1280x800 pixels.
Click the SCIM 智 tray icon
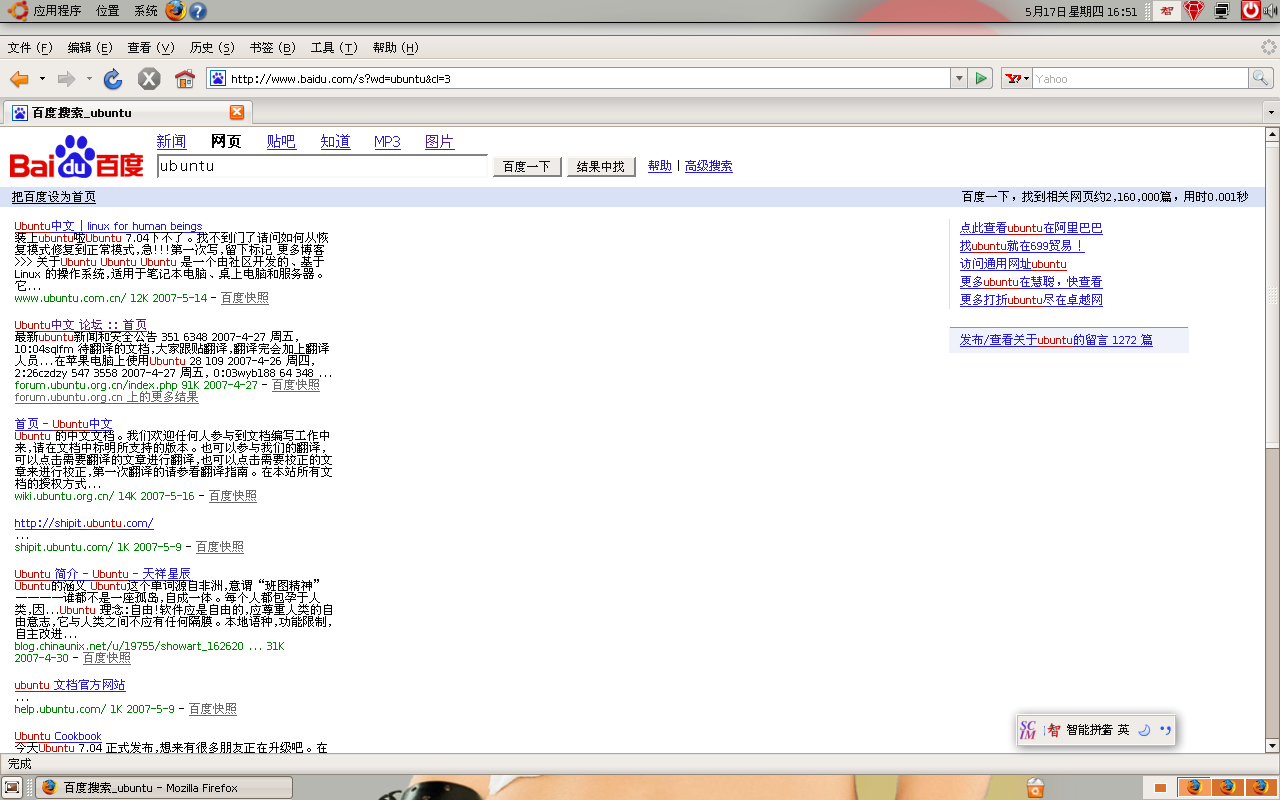point(1168,11)
